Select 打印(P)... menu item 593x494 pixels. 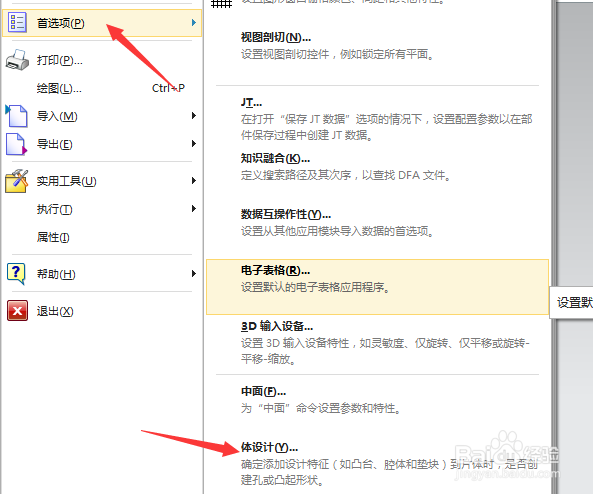point(59,60)
